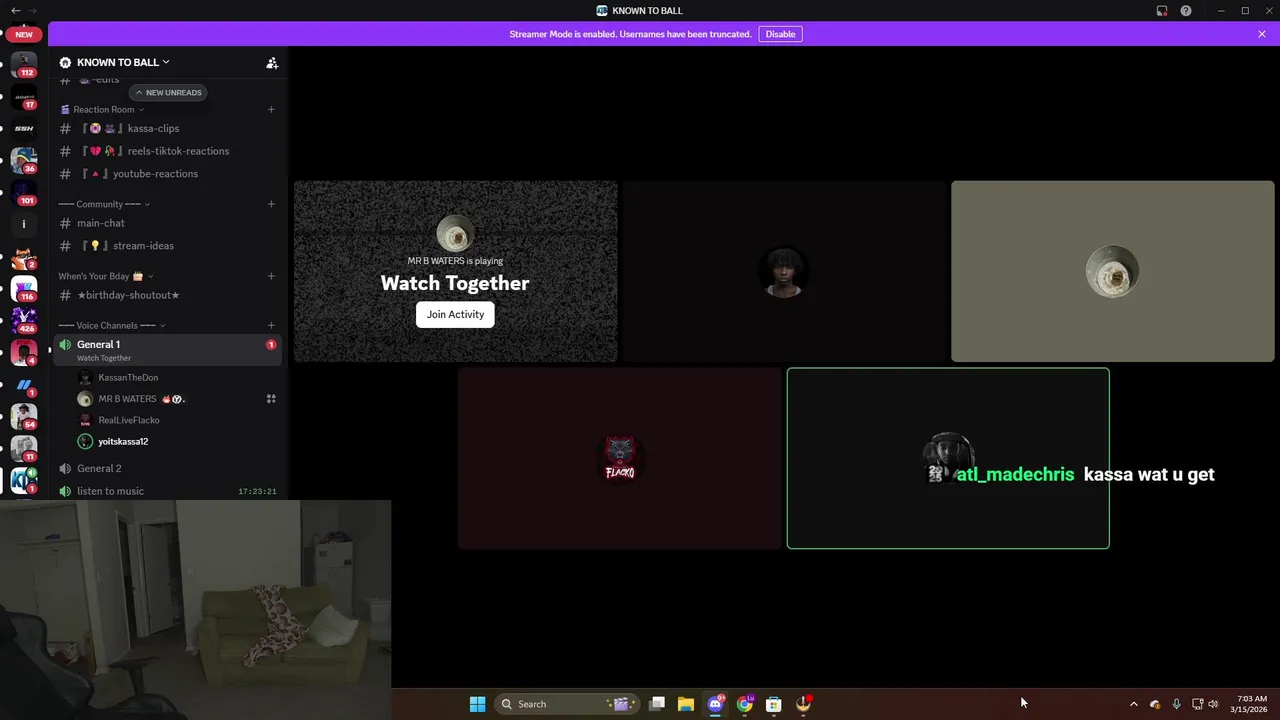Dismiss the Streamer Mode banner
The height and width of the screenshot is (720, 1280).
[1262, 34]
